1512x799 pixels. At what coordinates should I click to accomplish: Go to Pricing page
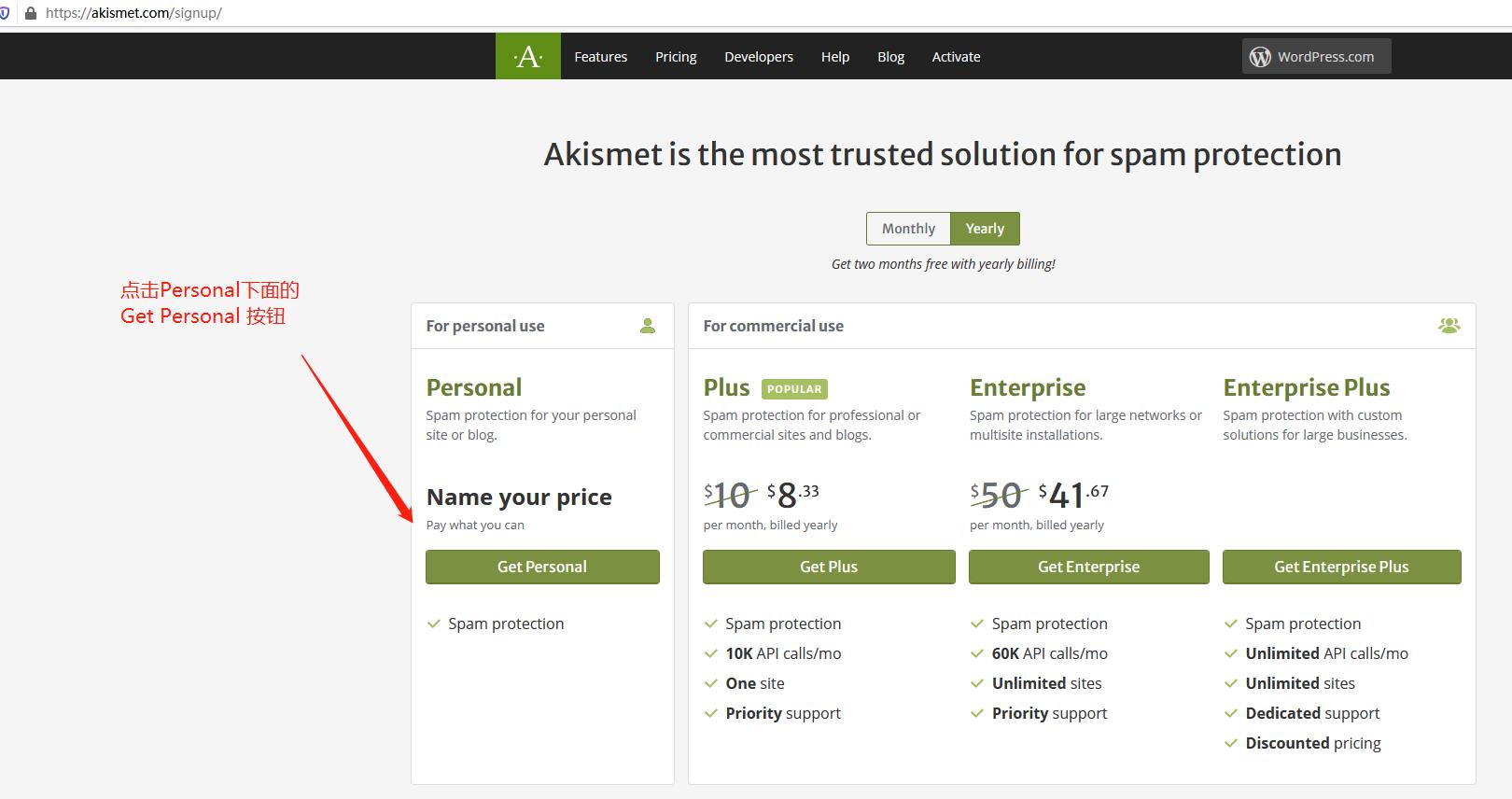[x=676, y=57]
